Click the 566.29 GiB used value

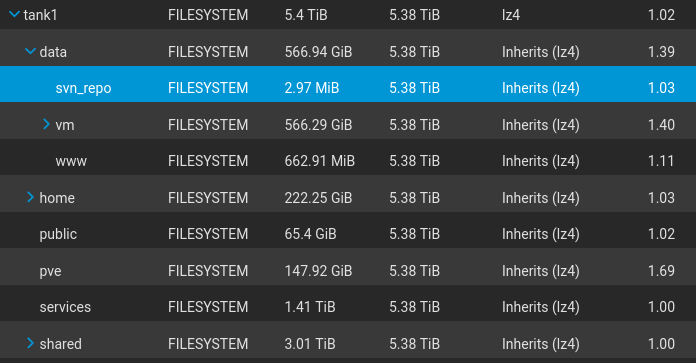(x=318, y=125)
